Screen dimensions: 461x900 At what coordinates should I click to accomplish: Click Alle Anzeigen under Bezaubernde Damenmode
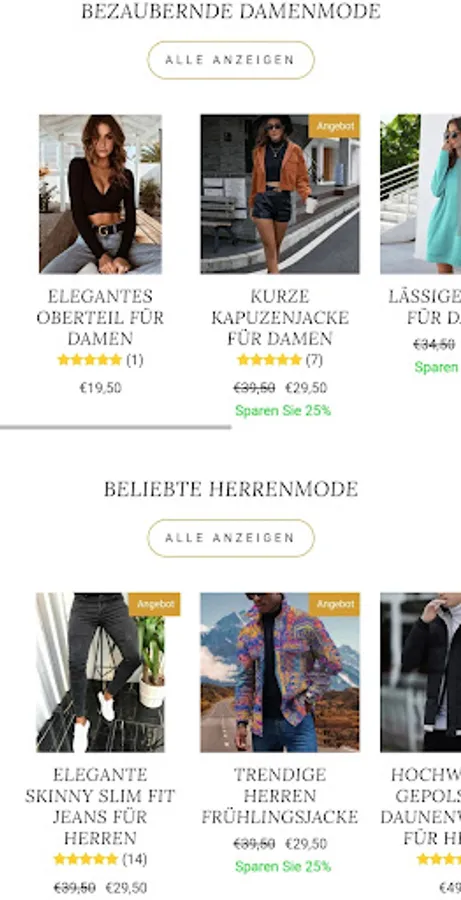click(231, 60)
